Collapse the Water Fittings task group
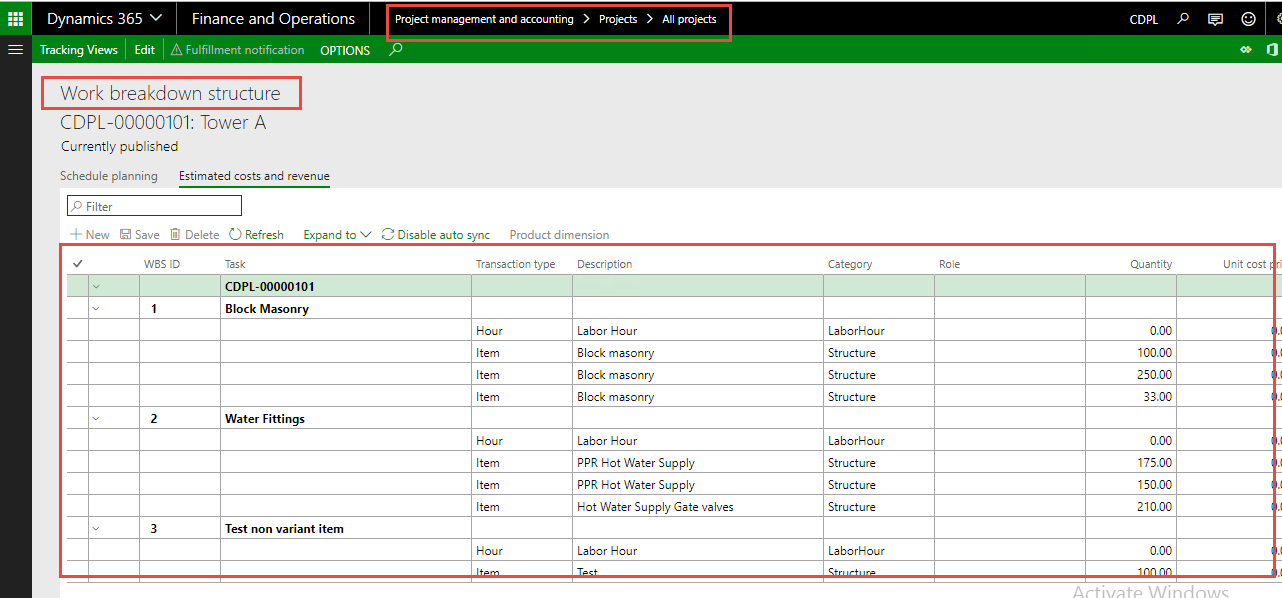 point(96,418)
